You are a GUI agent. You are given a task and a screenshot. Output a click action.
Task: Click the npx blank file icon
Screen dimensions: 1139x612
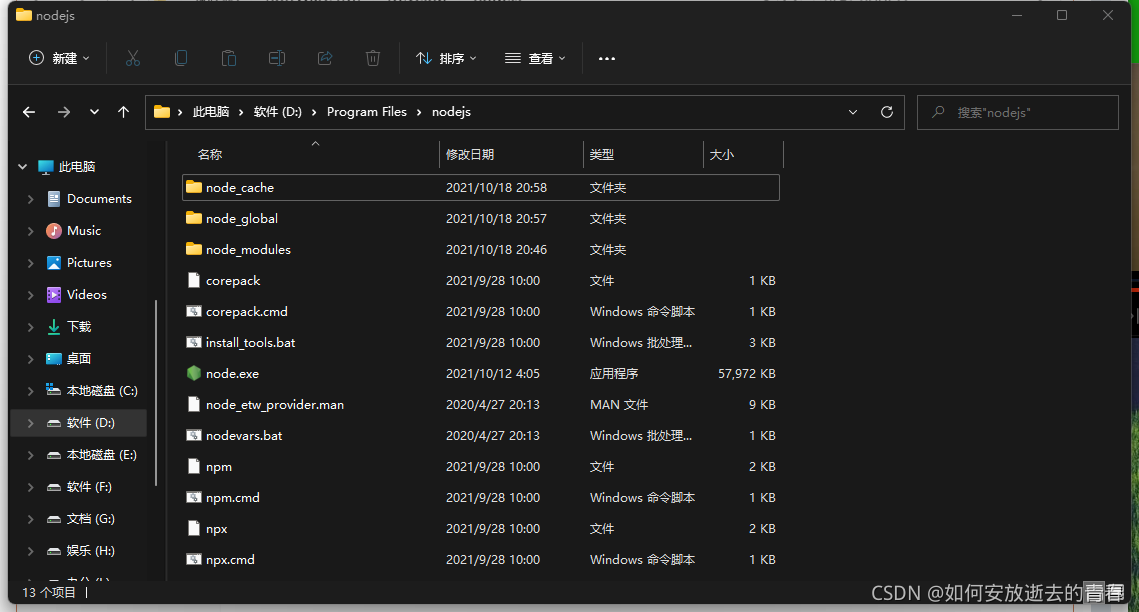click(193, 529)
